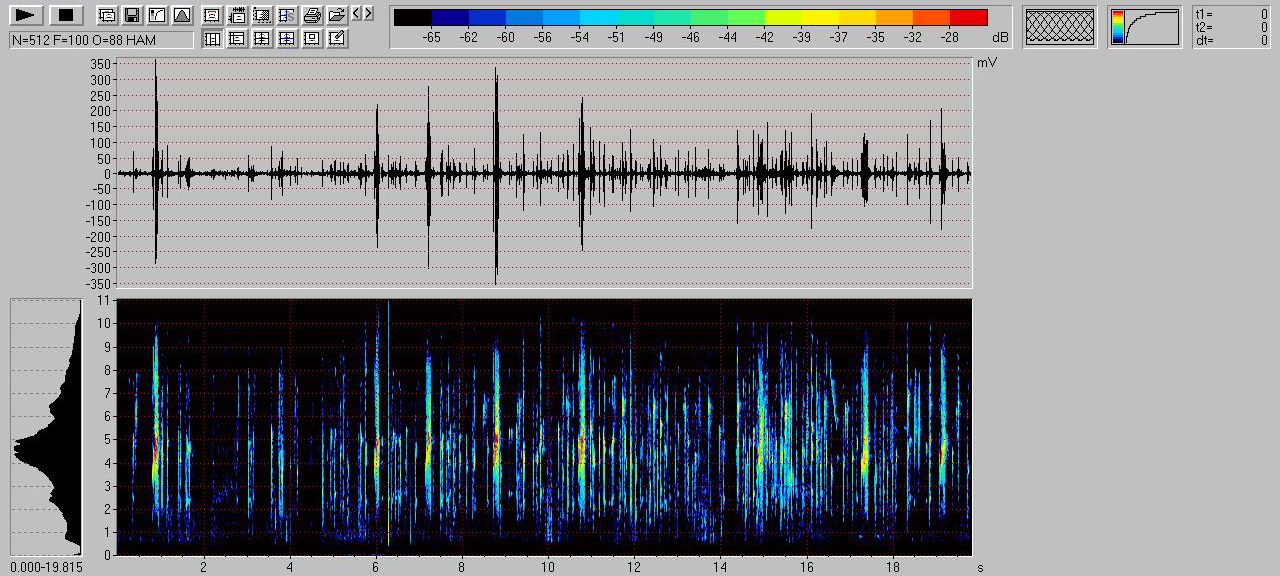
Task: Open the color palette curve box
Action: (1145, 27)
